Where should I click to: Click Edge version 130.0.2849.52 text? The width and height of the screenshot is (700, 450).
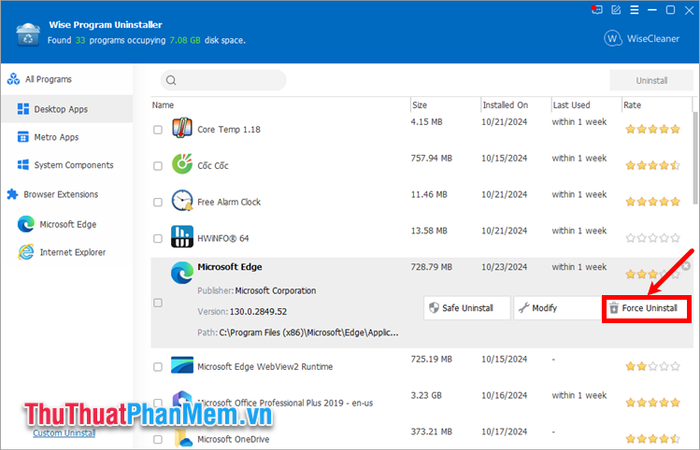pos(258,312)
